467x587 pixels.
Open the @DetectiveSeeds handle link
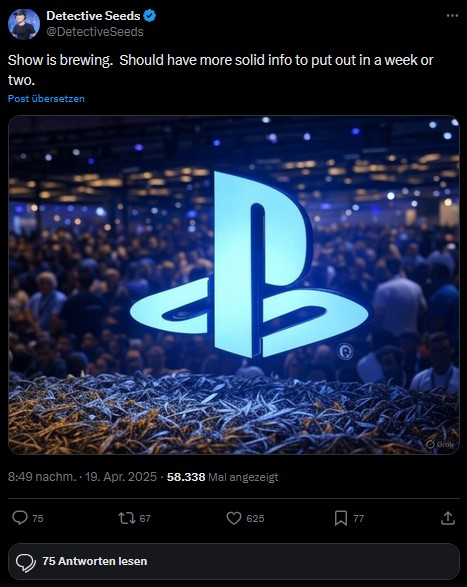coord(95,32)
